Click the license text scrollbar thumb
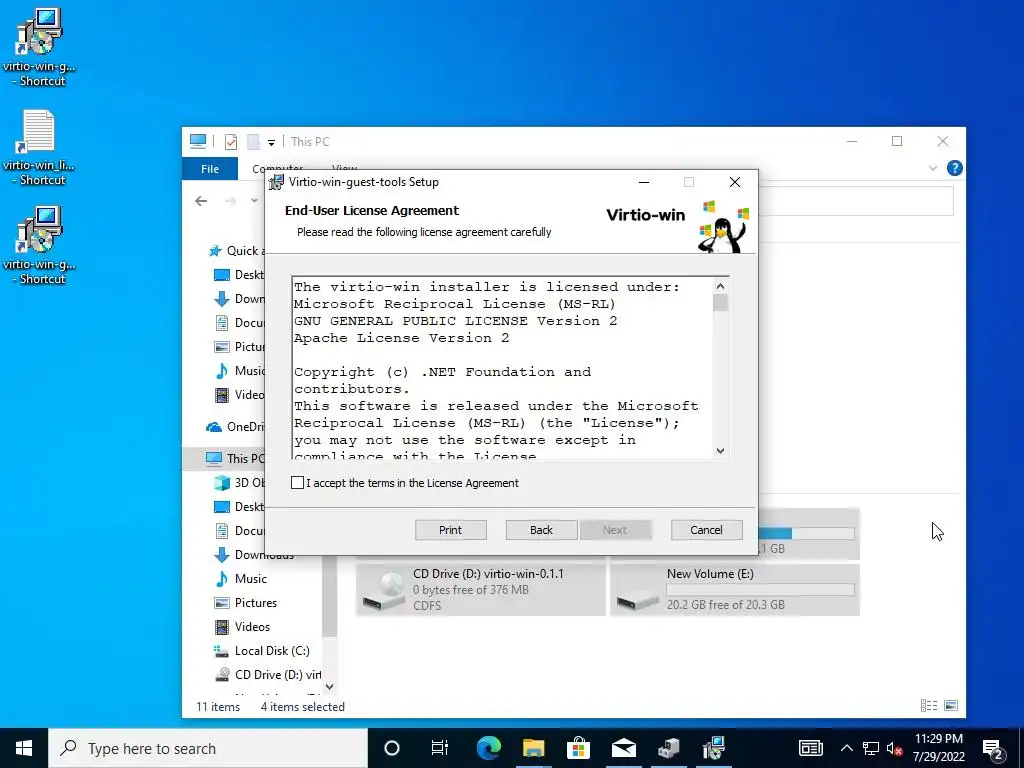Image resolution: width=1024 pixels, height=768 pixels. point(720,303)
